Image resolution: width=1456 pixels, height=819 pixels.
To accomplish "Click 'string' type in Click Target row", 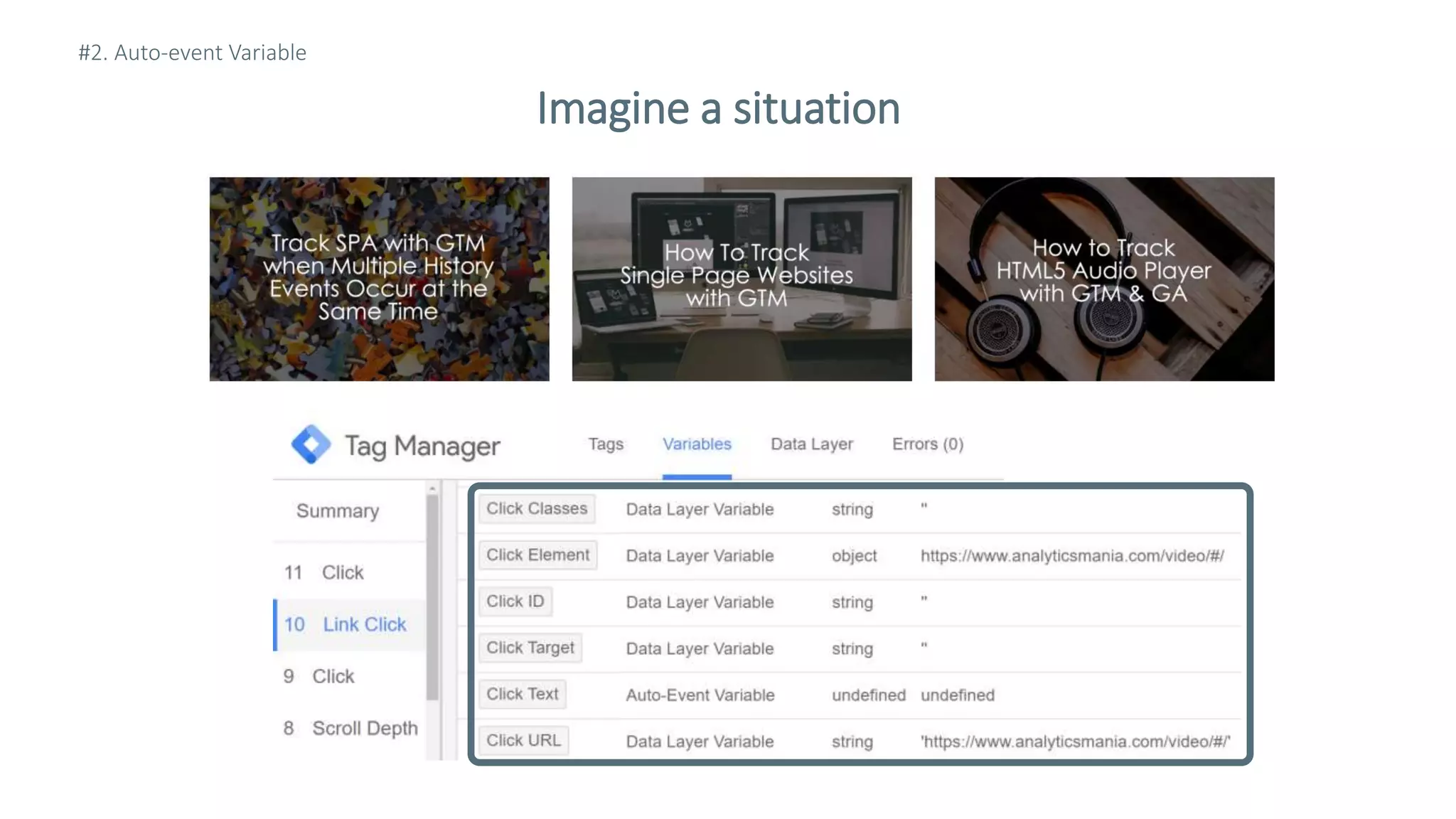I will [852, 649].
